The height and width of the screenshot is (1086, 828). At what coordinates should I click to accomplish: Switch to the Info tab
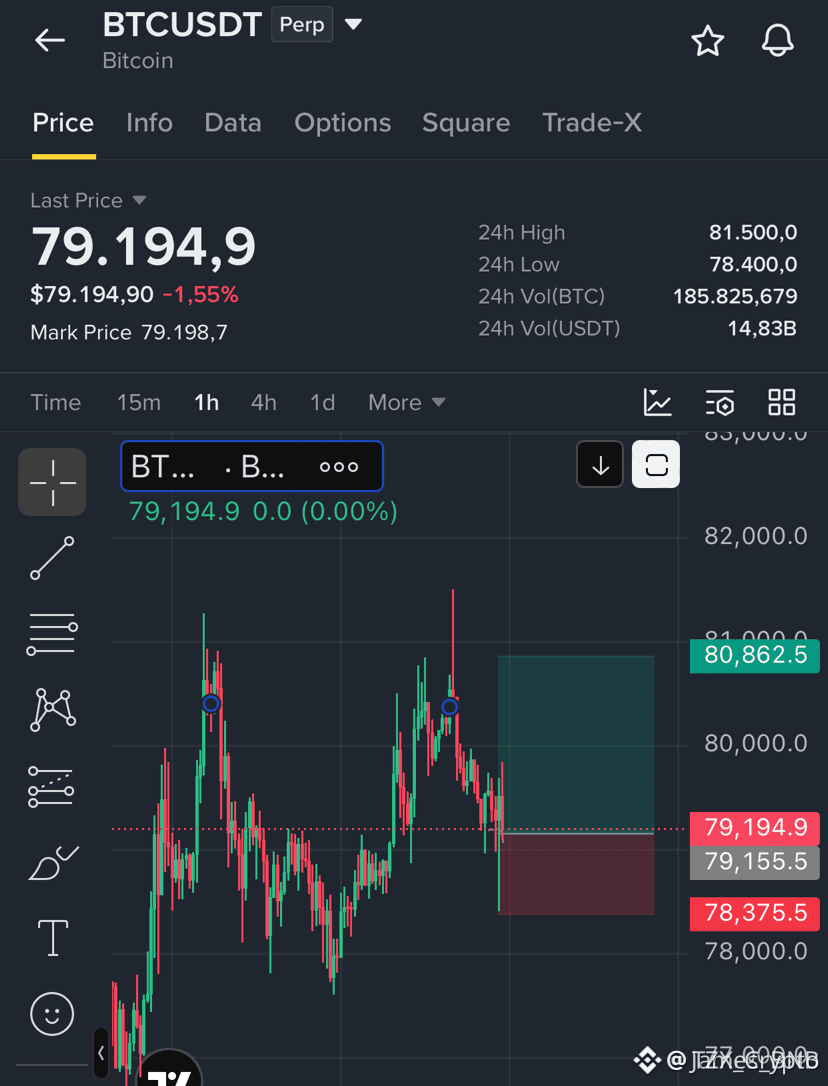pos(149,123)
